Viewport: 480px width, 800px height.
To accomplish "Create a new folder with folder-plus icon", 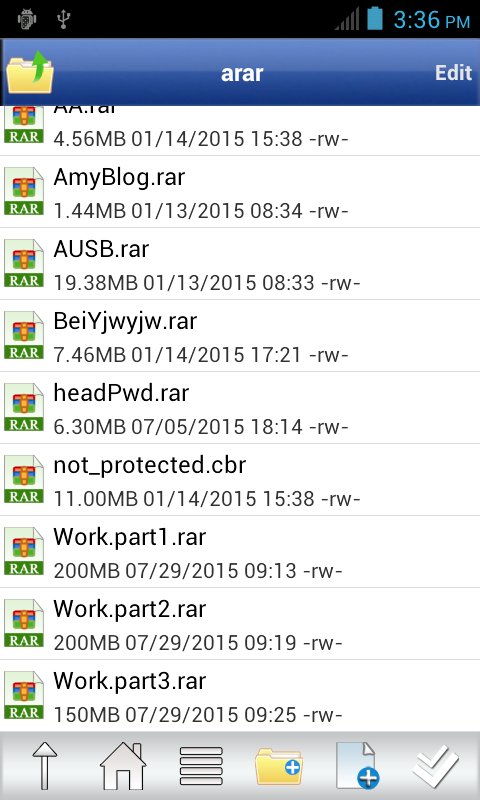I will tap(279, 766).
